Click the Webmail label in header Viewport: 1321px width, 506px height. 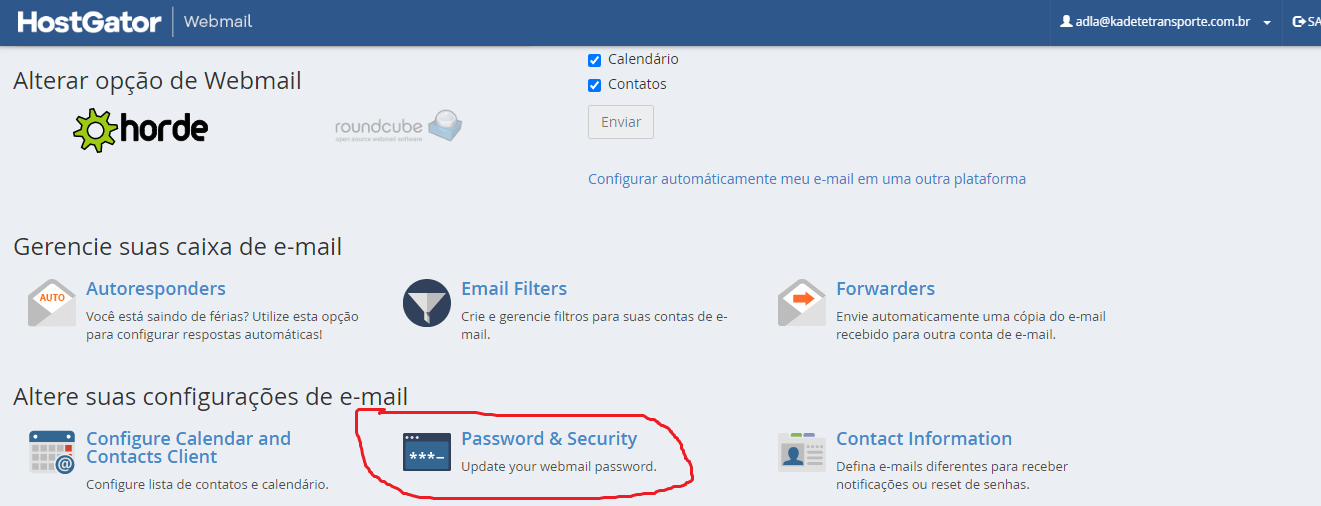tap(218, 21)
